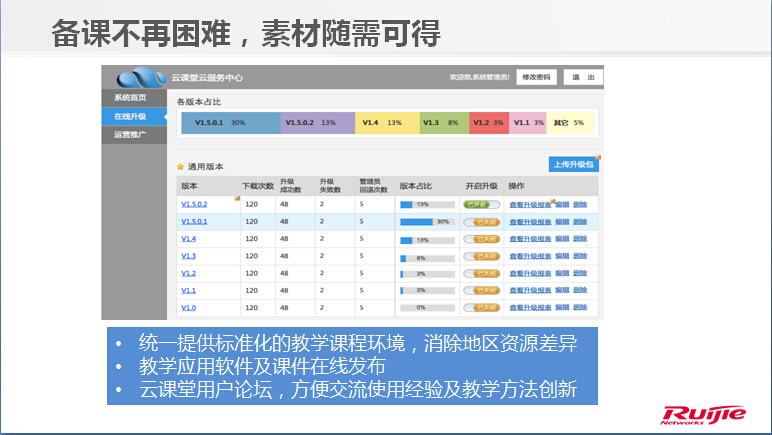Viewport: 772px width, 435px height.
Task: Enable the upgrade switch for V1.5.0.1
Action: pos(482,222)
